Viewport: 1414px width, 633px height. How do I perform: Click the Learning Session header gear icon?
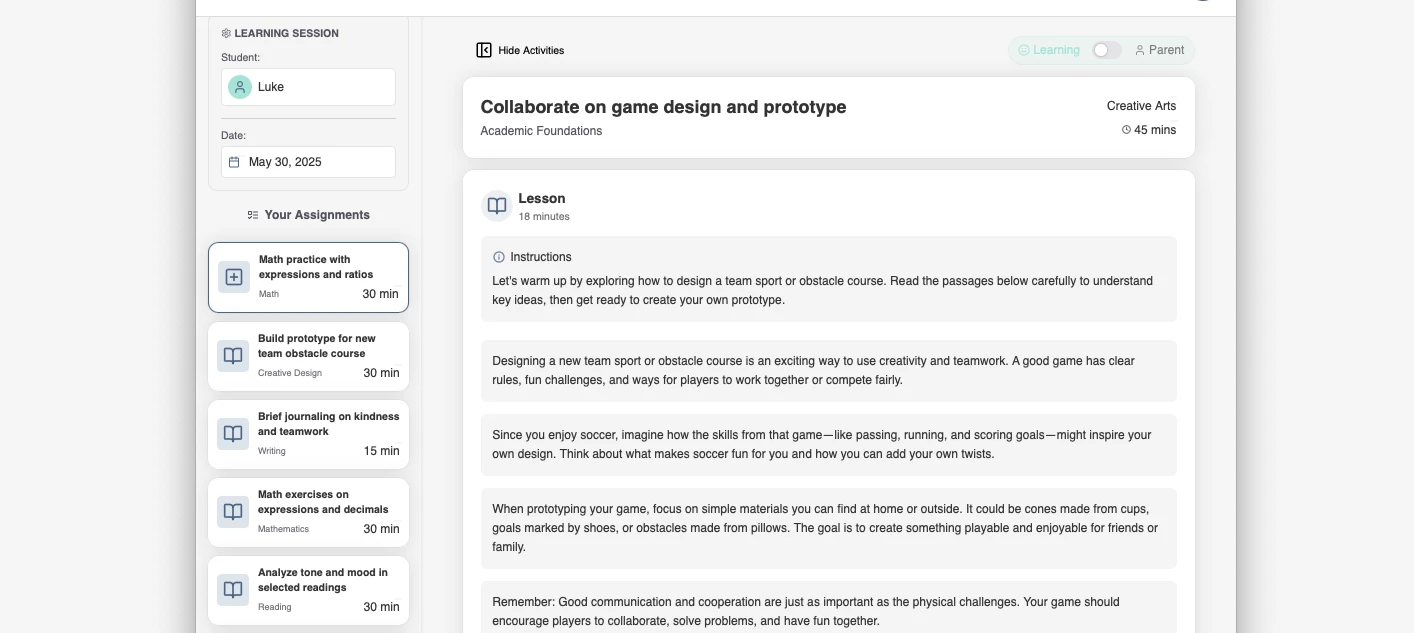pyautogui.click(x=226, y=33)
